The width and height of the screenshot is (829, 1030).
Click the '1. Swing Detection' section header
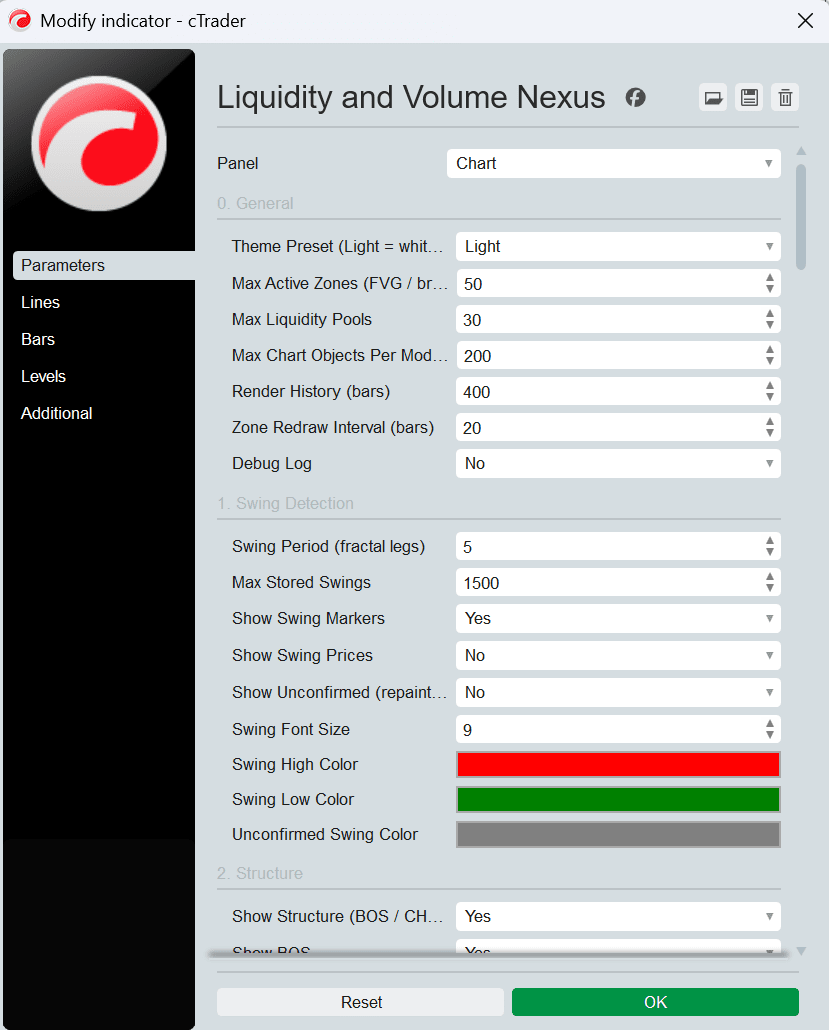tap(285, 504)
